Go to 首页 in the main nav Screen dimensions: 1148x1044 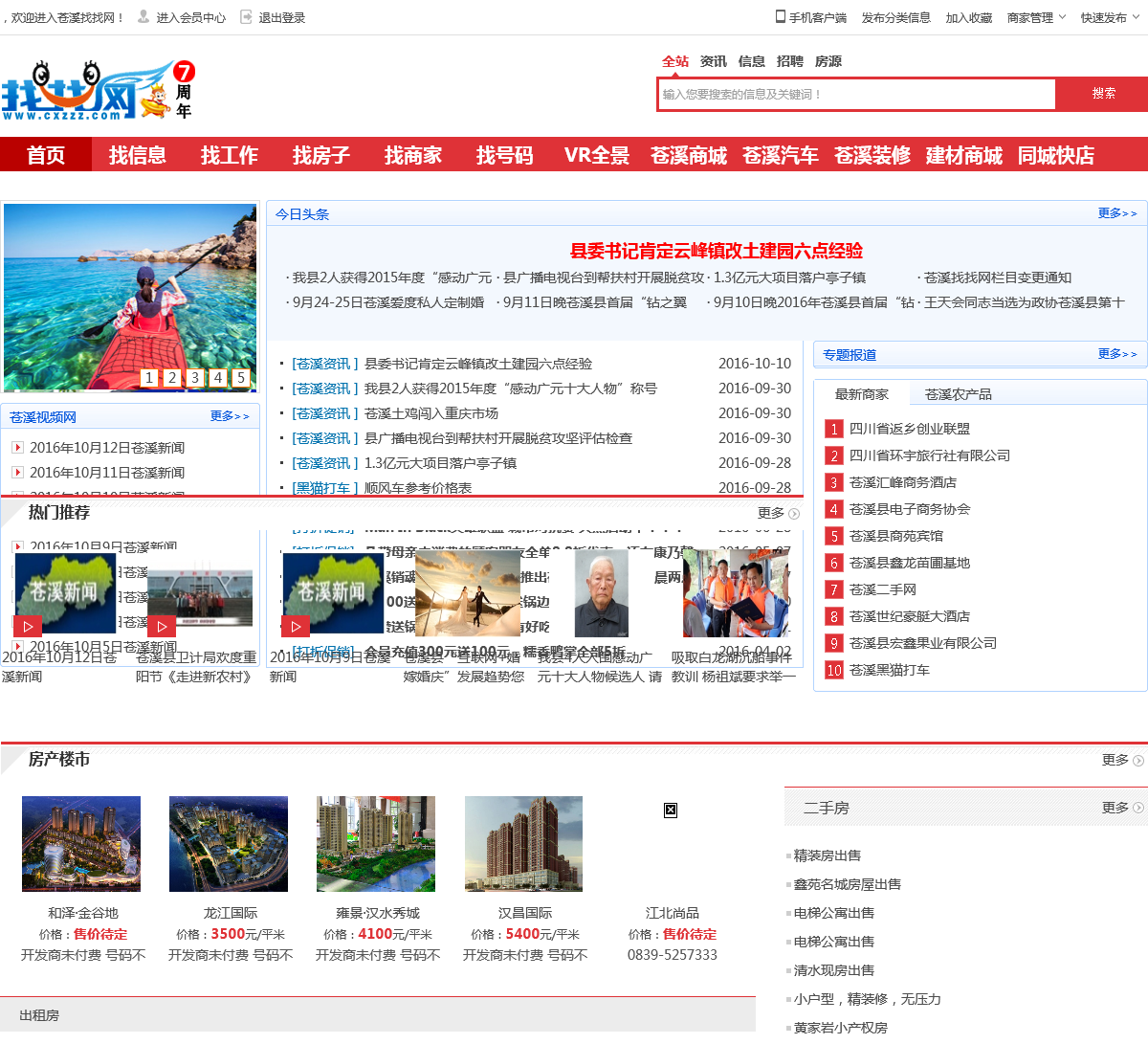(x=46, y=154)
